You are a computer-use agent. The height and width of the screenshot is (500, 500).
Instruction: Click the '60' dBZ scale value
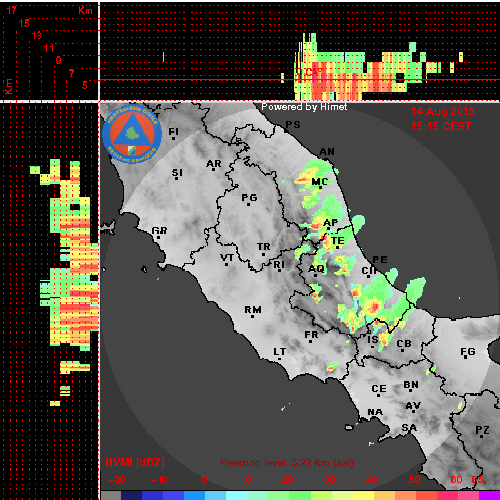pos(456,480)
